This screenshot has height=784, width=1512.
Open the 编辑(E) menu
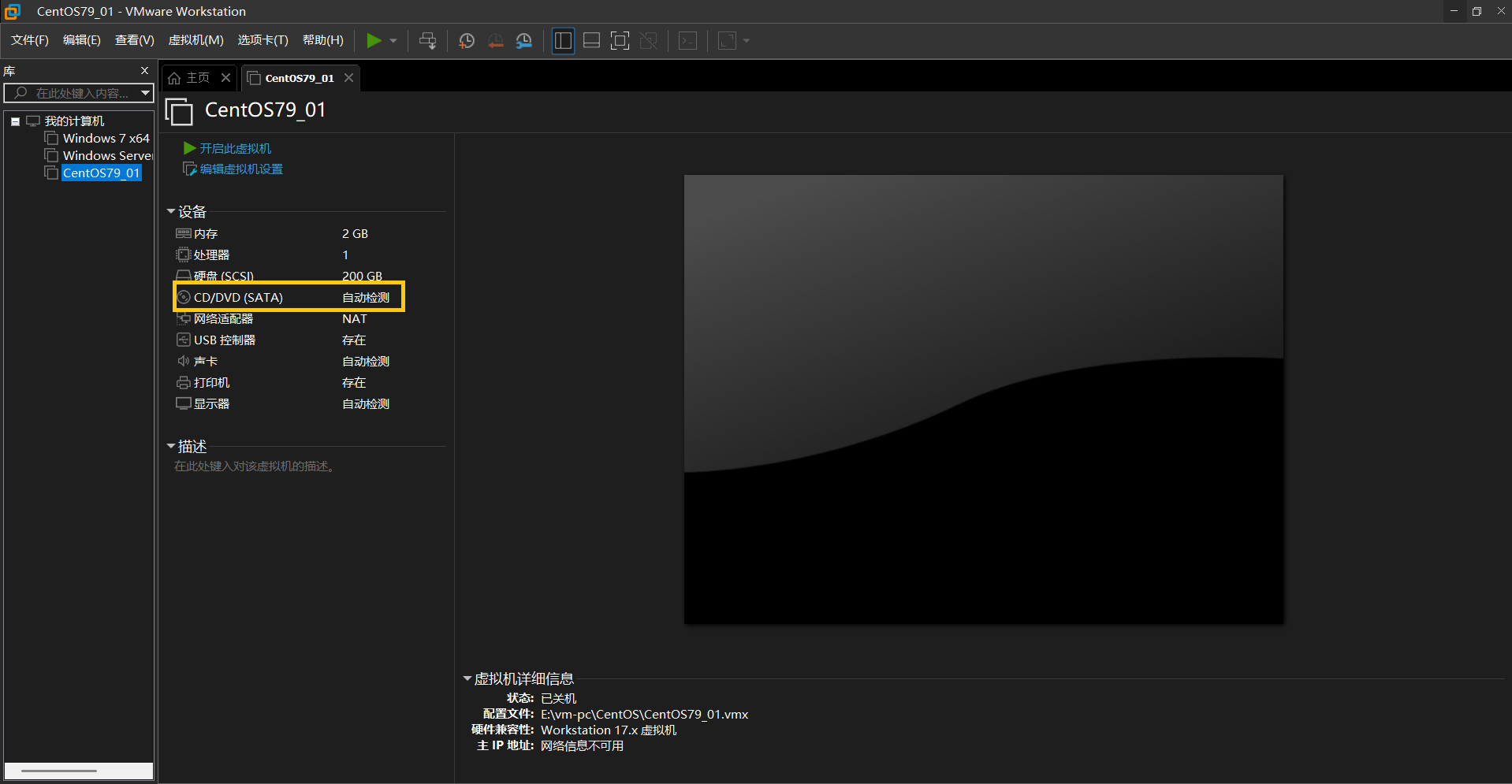(82, 40)
